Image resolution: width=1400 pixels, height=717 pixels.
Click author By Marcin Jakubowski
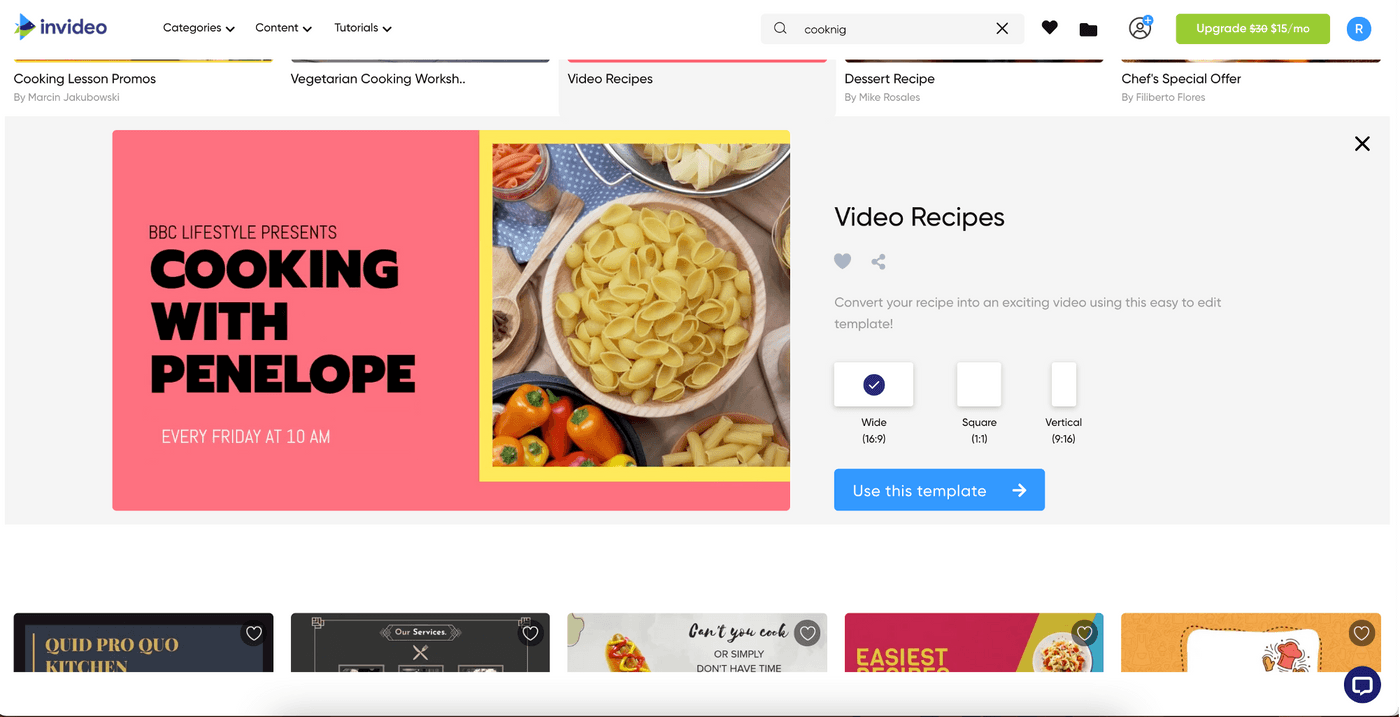[x=67, y=98]
